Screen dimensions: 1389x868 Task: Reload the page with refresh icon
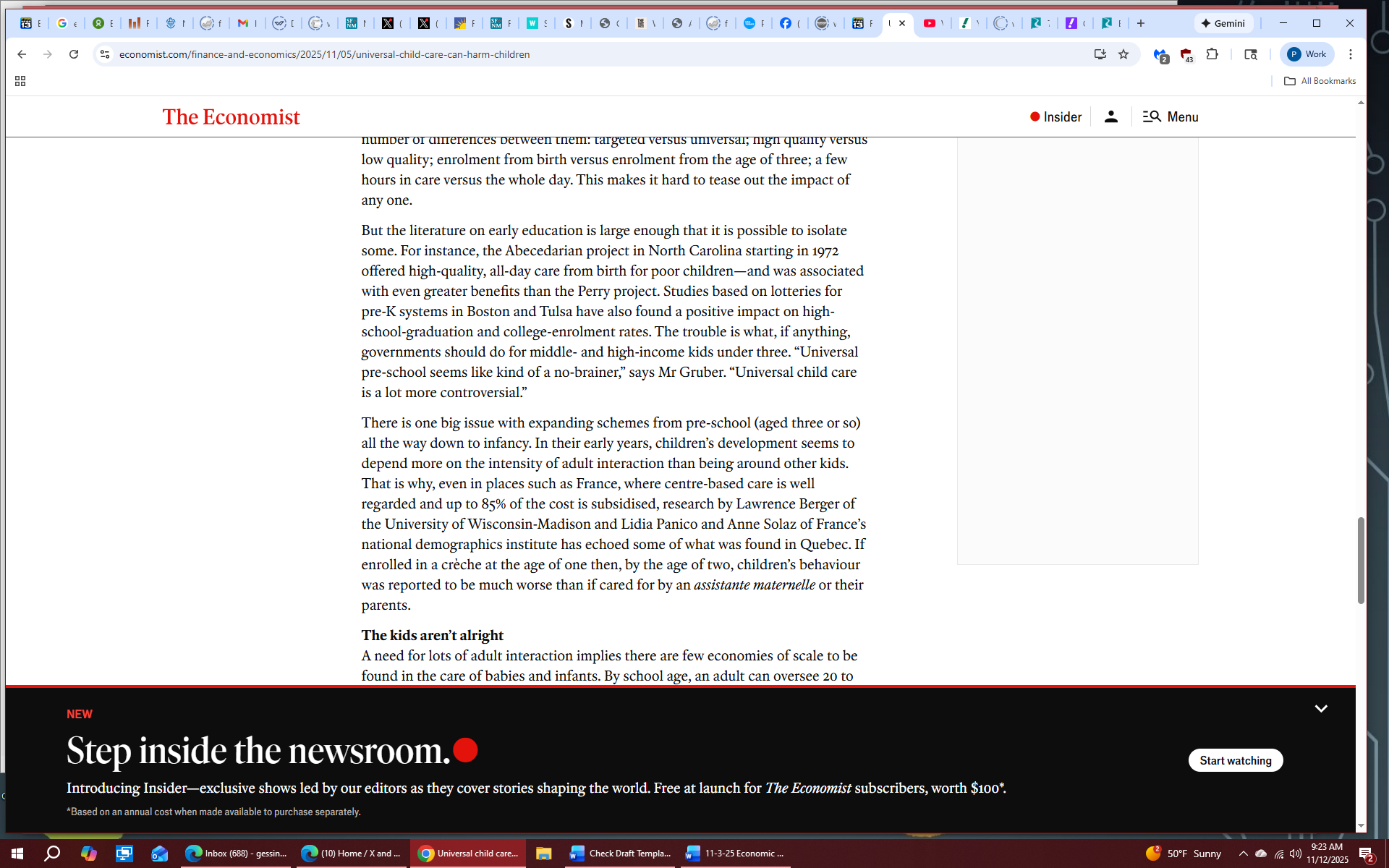coord(74,54)
